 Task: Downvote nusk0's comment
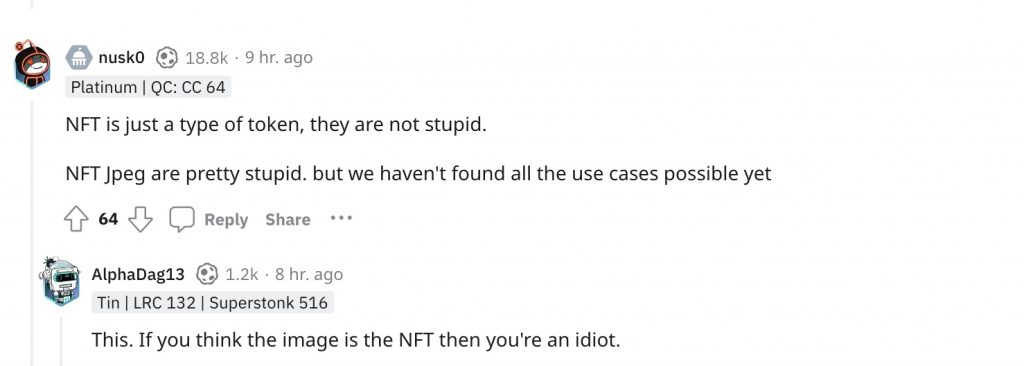click(140, 220)
